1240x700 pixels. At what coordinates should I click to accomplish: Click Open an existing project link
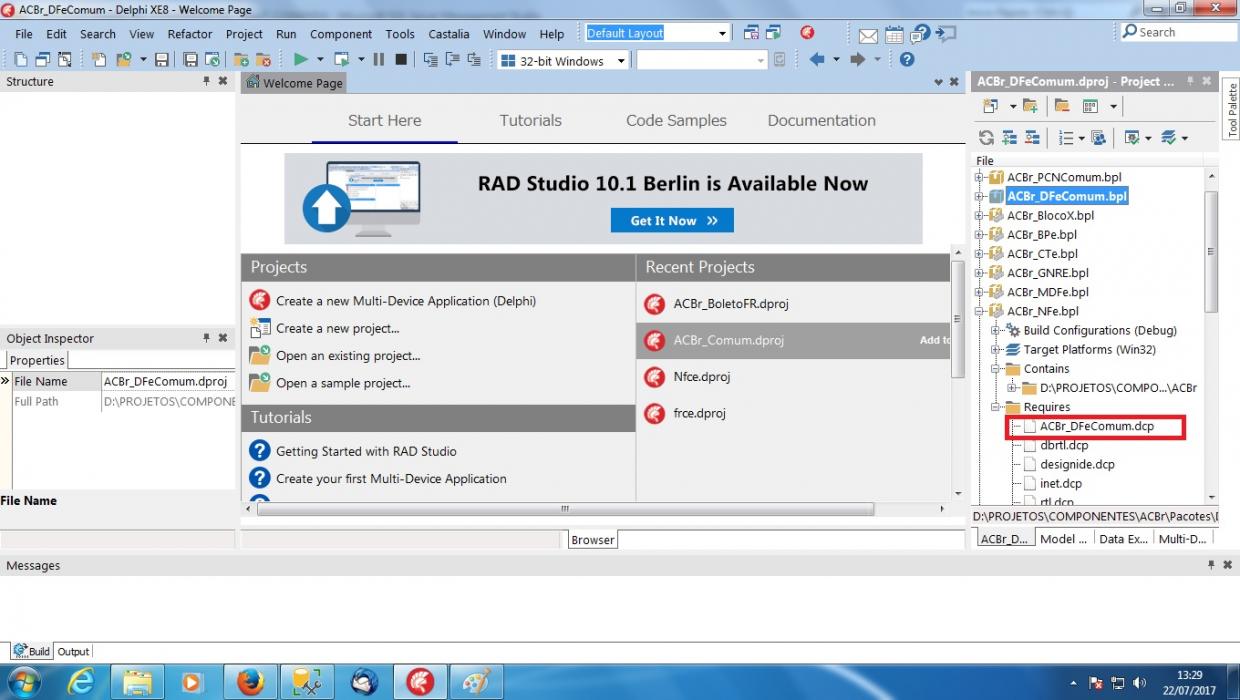(x=348, y=355)
